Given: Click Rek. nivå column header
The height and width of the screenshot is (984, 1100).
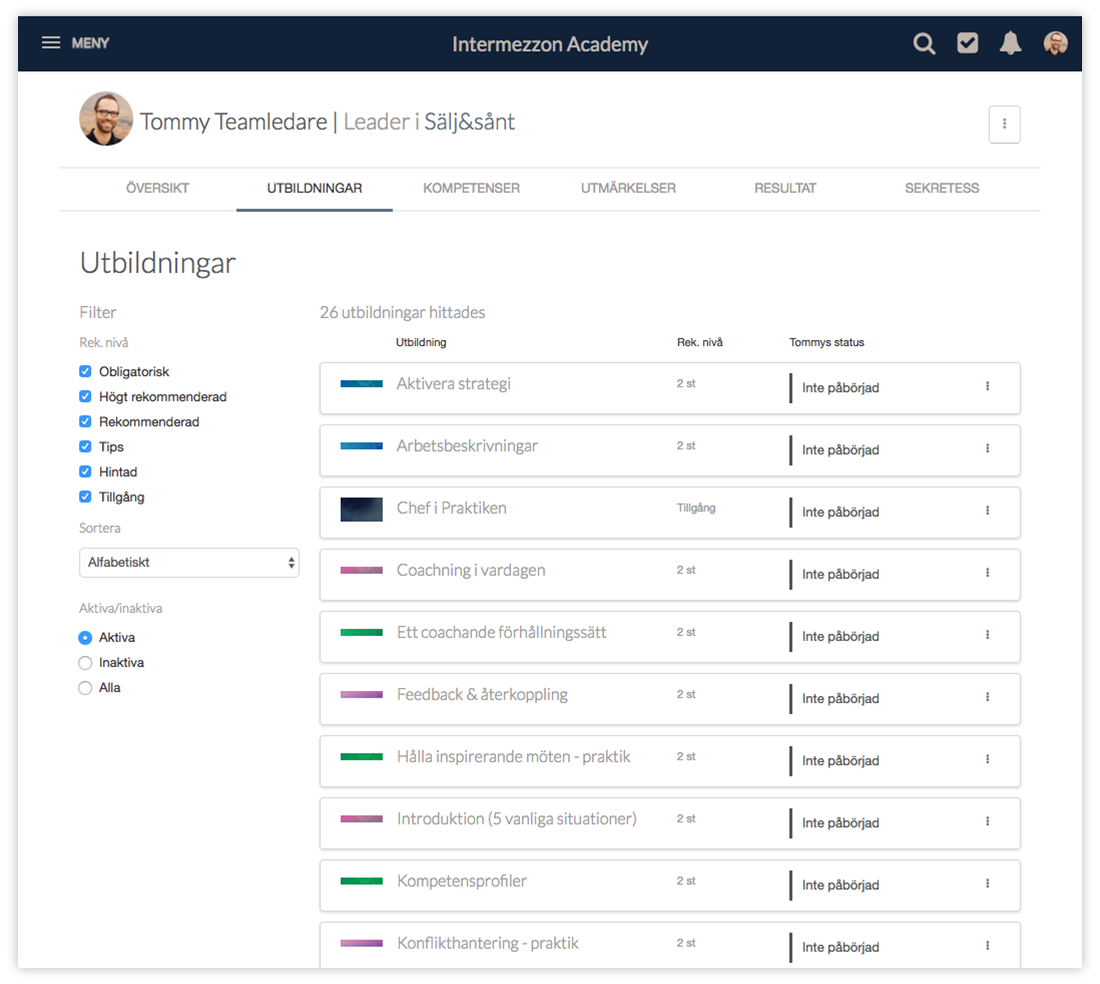Looking at the screenshot, I should 699,342.
